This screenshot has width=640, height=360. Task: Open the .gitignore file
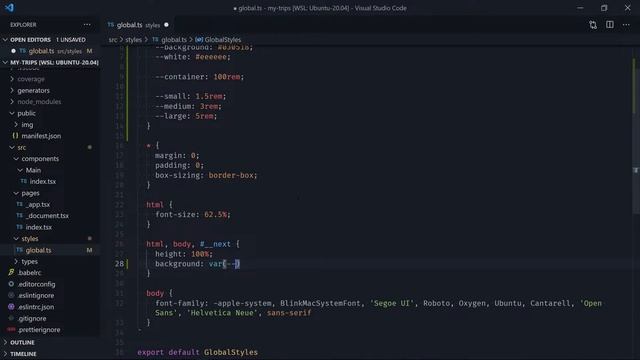50,318
